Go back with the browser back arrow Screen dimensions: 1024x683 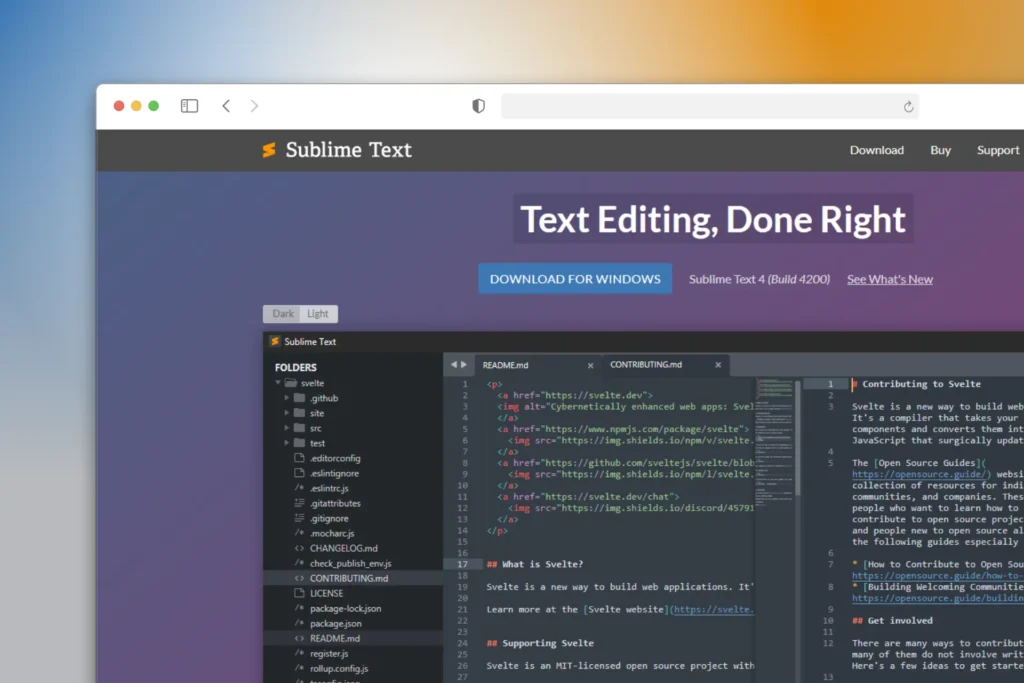[x=226, y=106]
